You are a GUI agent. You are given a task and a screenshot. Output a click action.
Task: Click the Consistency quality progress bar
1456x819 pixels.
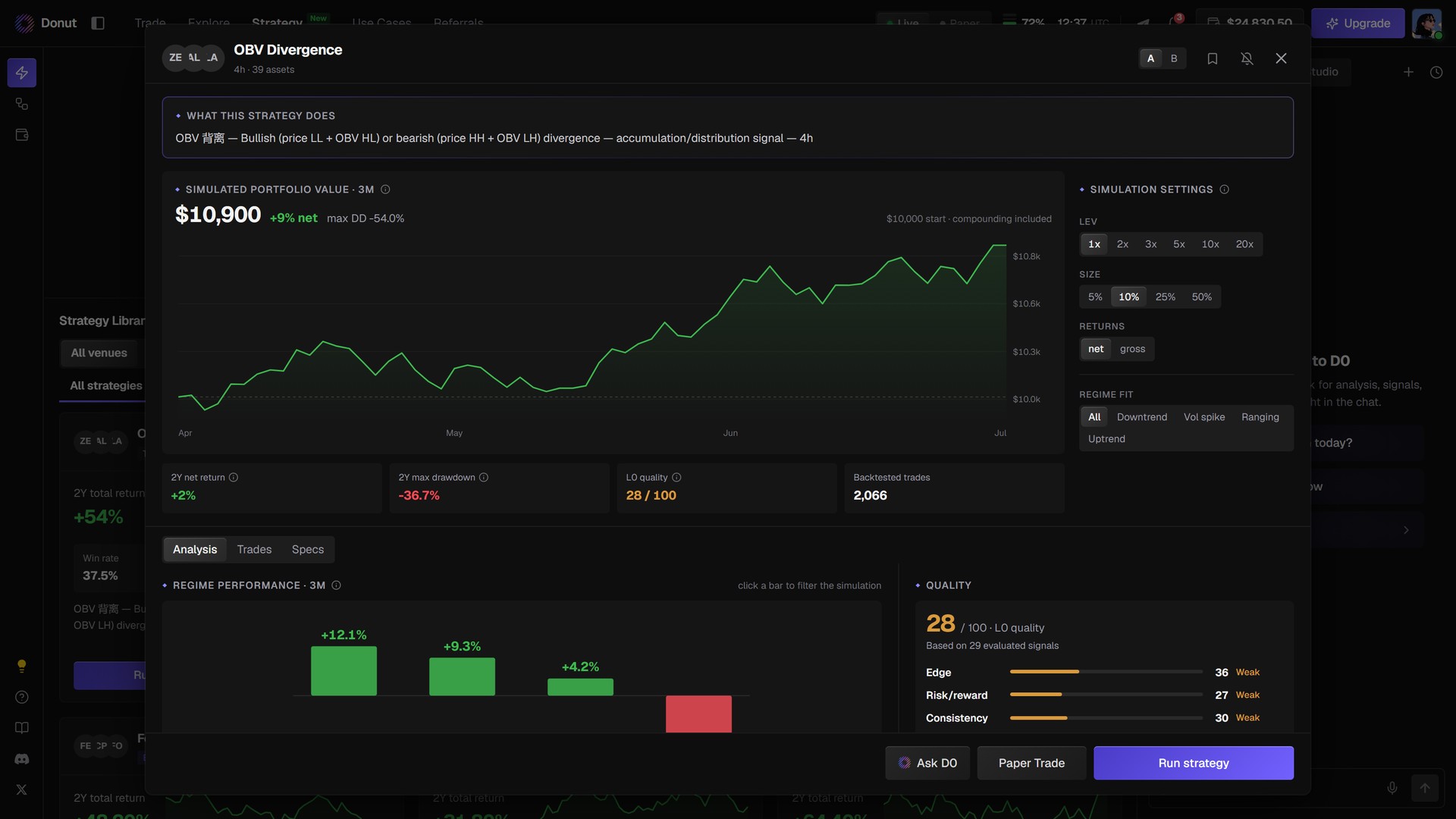1106,718
